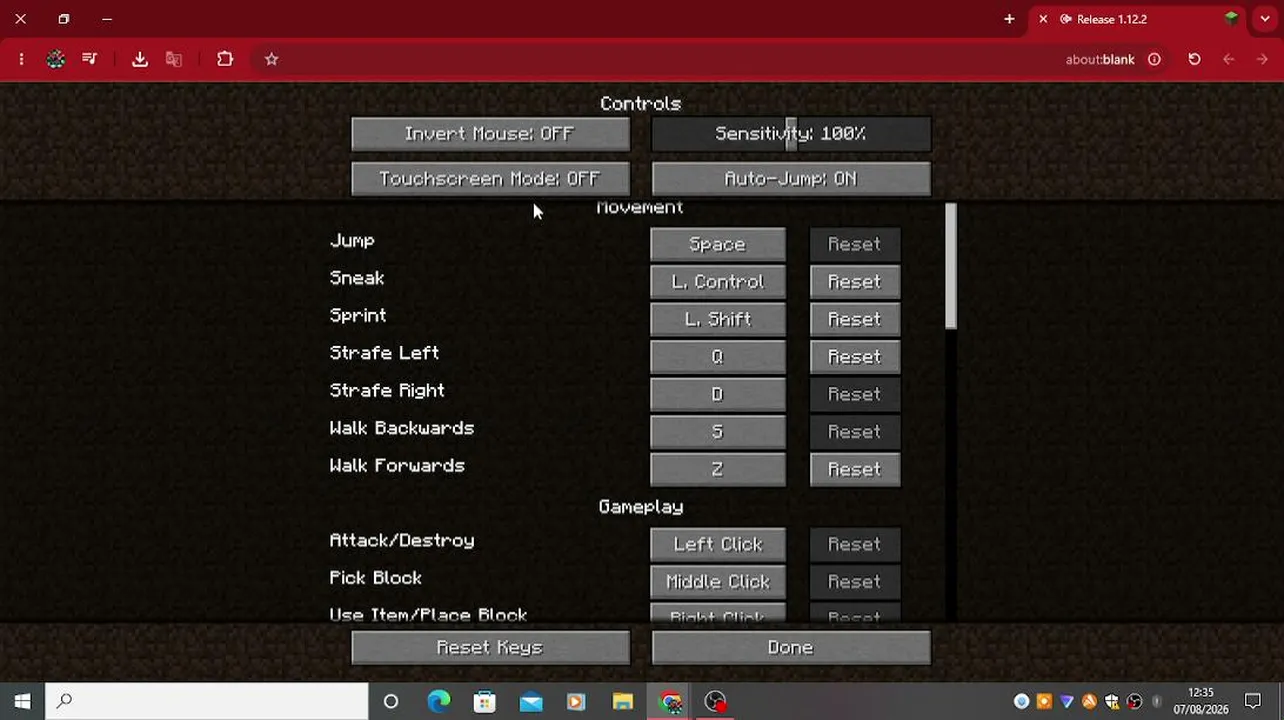The height and width of the screenshot is (720, 1284).
Task: Reload the page
Action: [x=1194, y=60]
